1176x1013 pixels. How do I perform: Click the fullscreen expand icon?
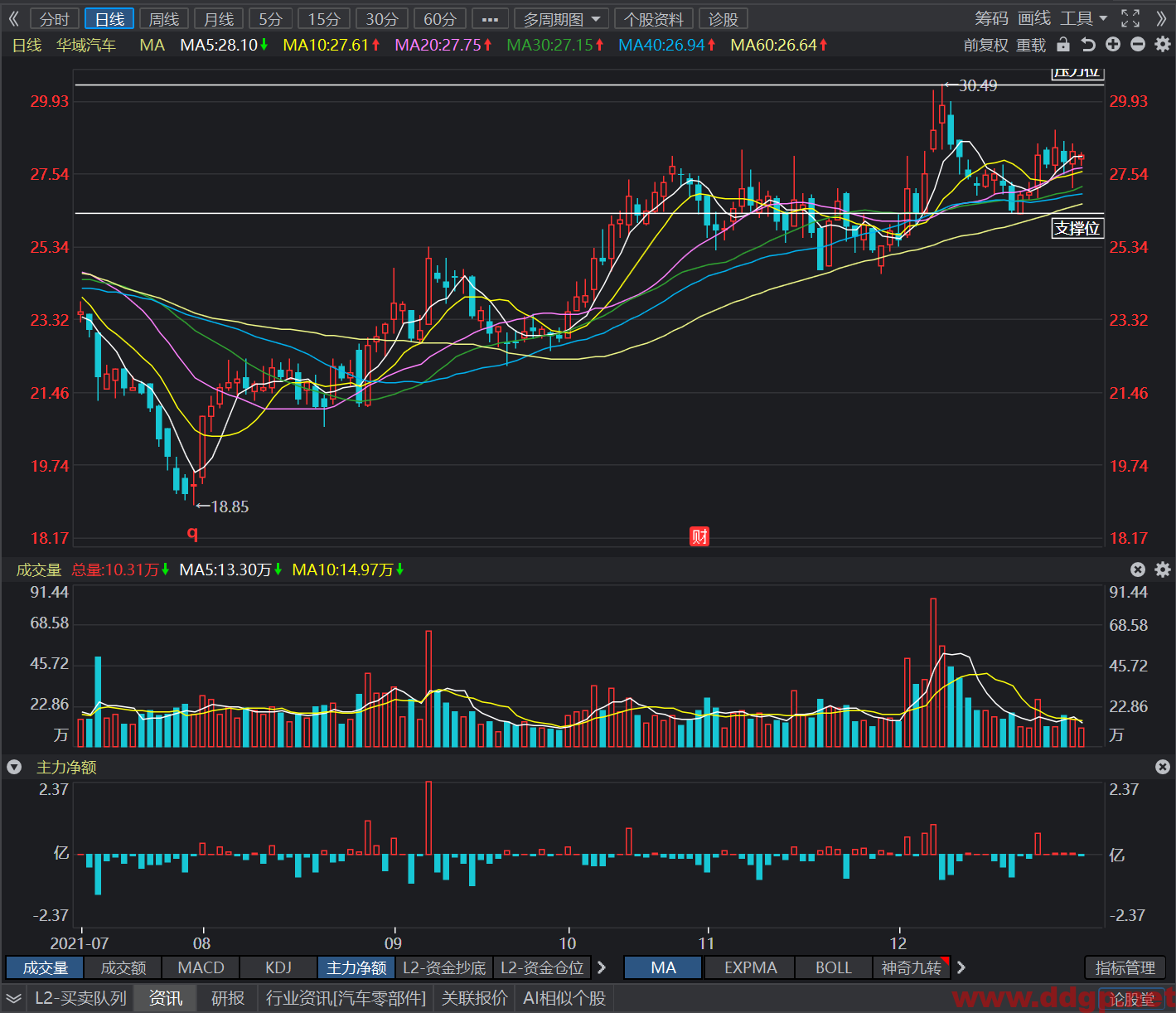(1130, 18)
